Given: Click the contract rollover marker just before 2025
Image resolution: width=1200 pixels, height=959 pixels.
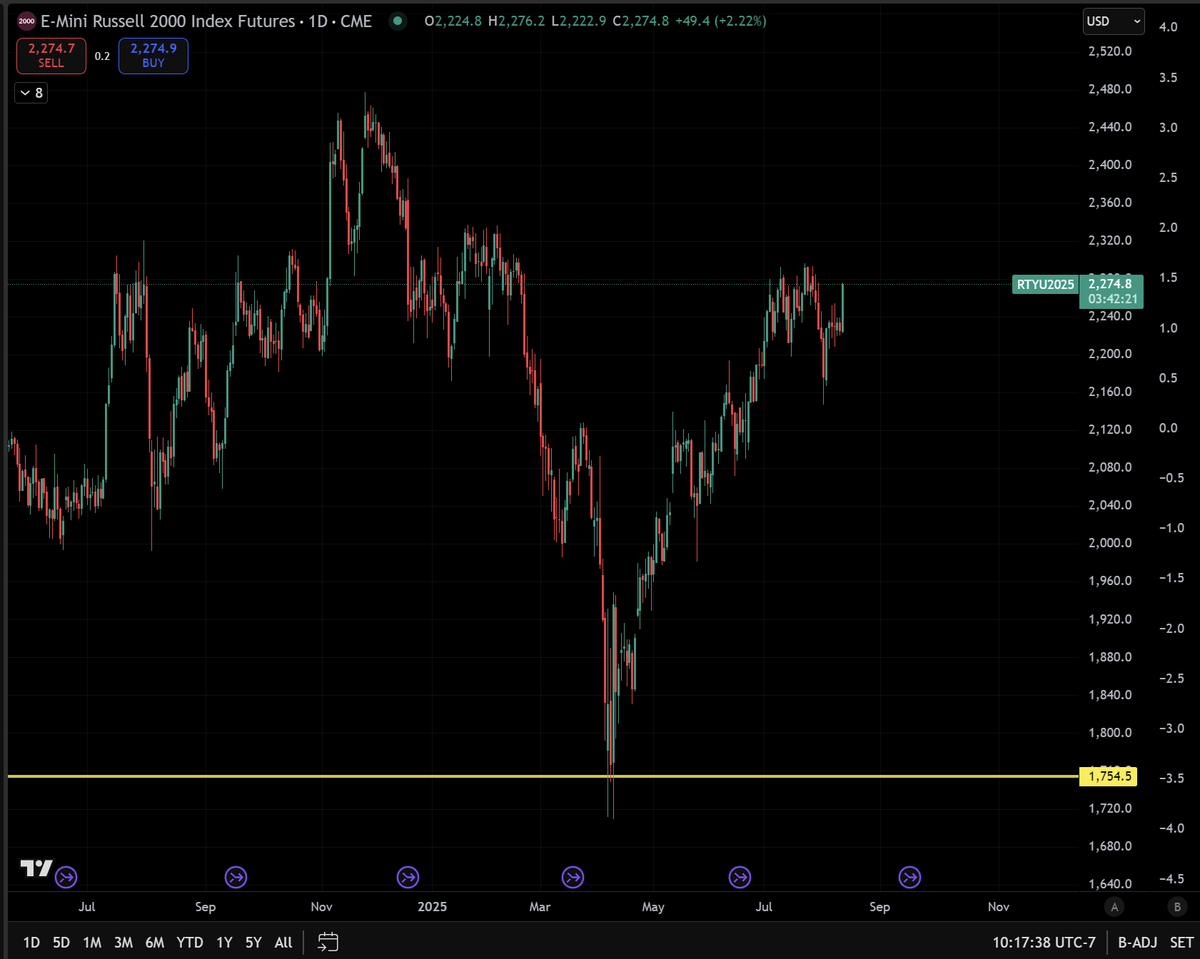Looking at the screenshot, I should pyautogui.click(x=407, y=877).
